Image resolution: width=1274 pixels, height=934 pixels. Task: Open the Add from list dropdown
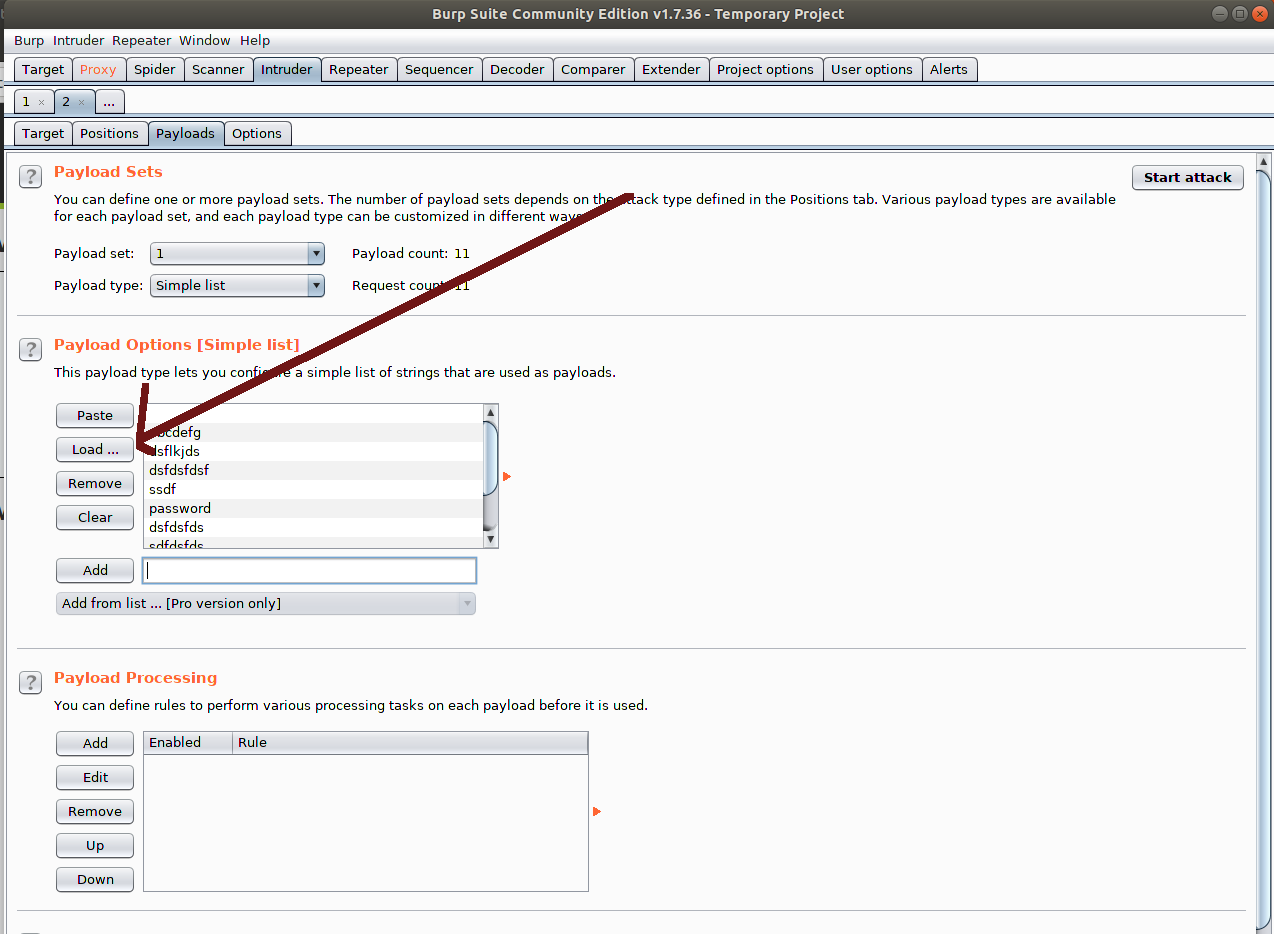tap(266, 603)
